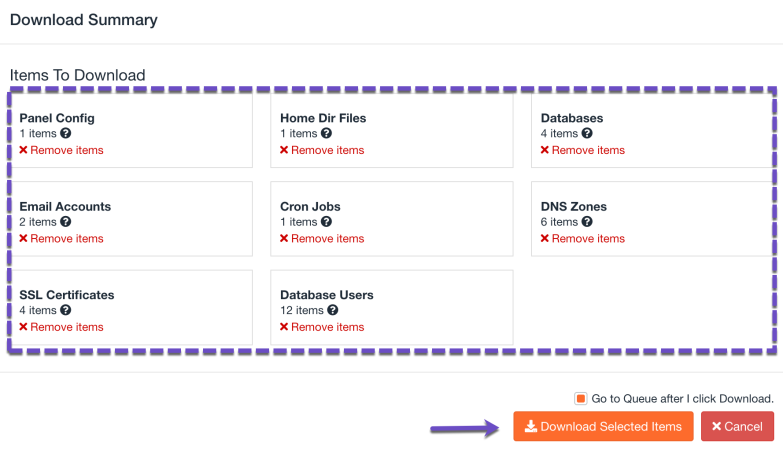The image size is (783, 454).
Task: Remove items from Databases
Action: point(583,150)
